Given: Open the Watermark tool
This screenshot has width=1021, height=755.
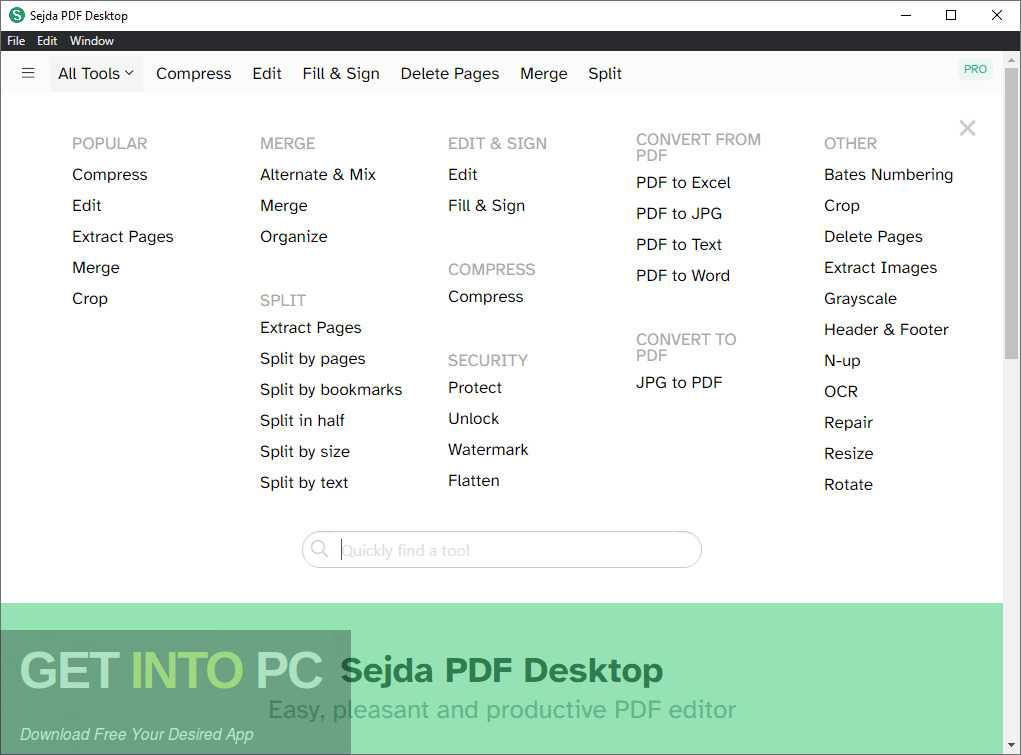Looking at the screenshot, I should click(x=488, y=449).
